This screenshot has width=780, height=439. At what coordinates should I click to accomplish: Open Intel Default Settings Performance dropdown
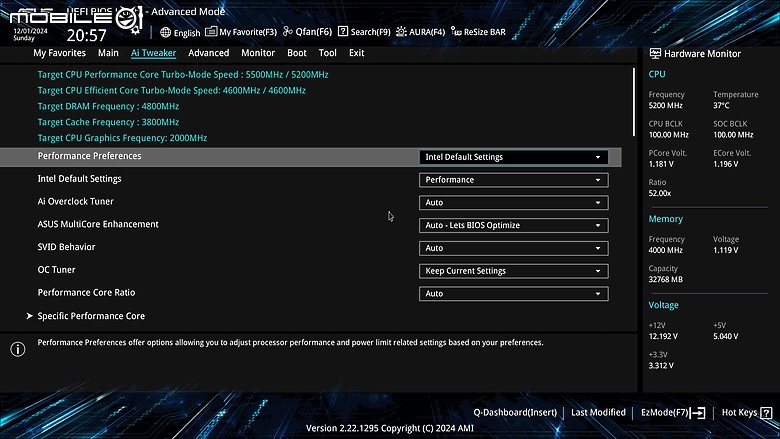coord(513,180)
